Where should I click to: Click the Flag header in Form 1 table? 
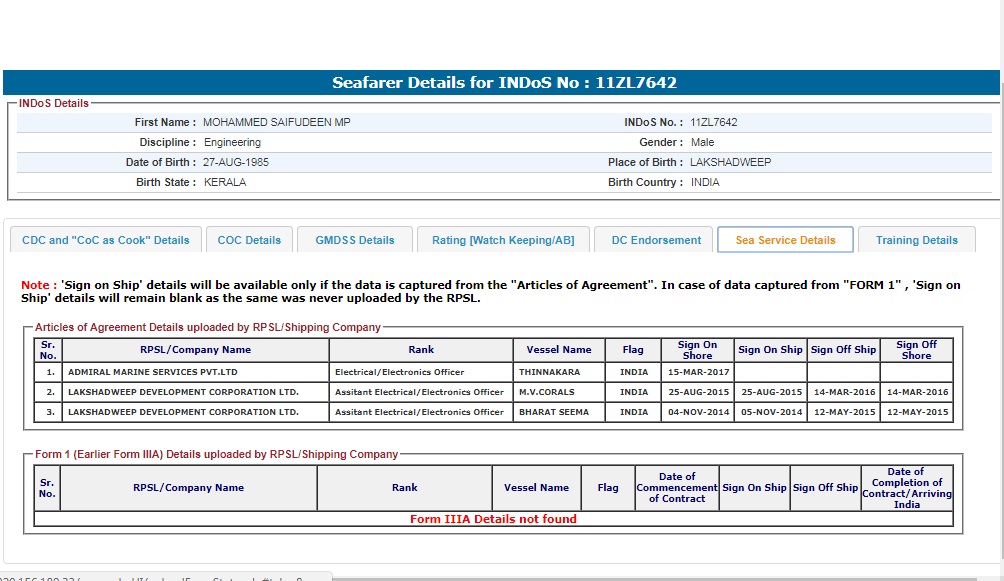(x=608, y=488)
